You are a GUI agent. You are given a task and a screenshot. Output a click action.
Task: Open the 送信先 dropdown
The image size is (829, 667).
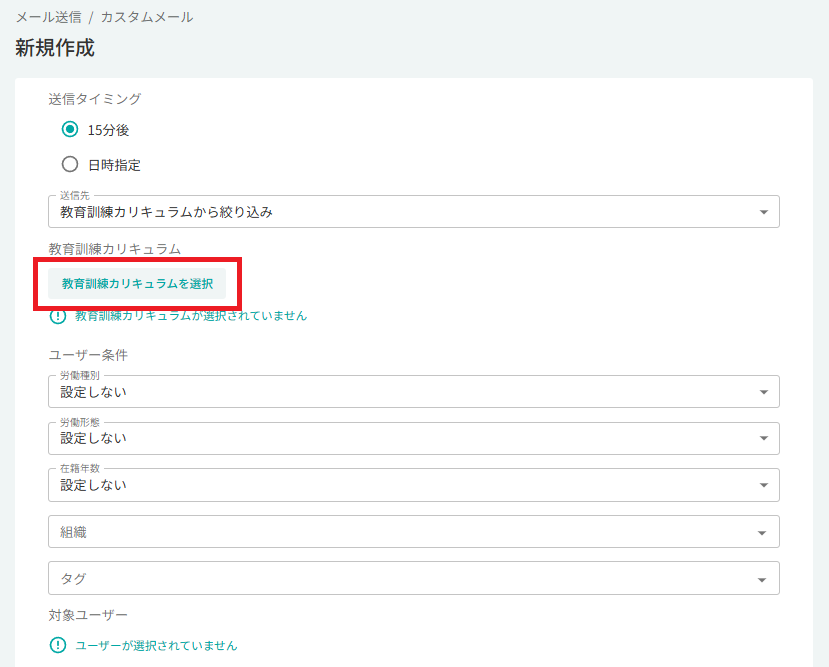click(x=413, y=212)
